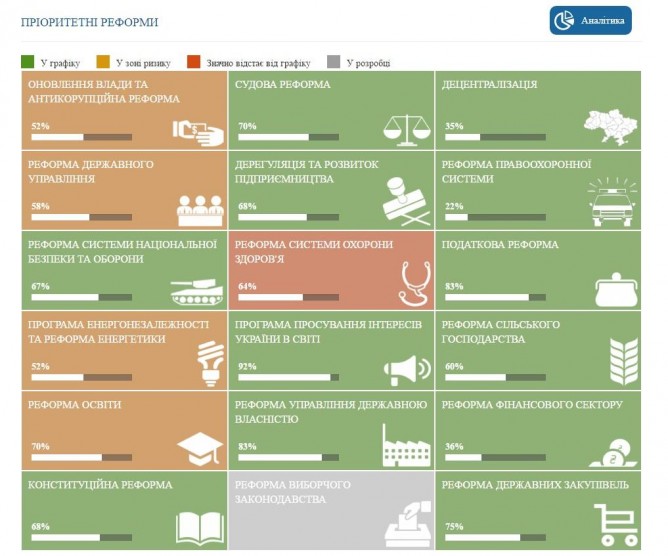Click the wheat icon for agriculture reform
668x556 pixels.
622,362
